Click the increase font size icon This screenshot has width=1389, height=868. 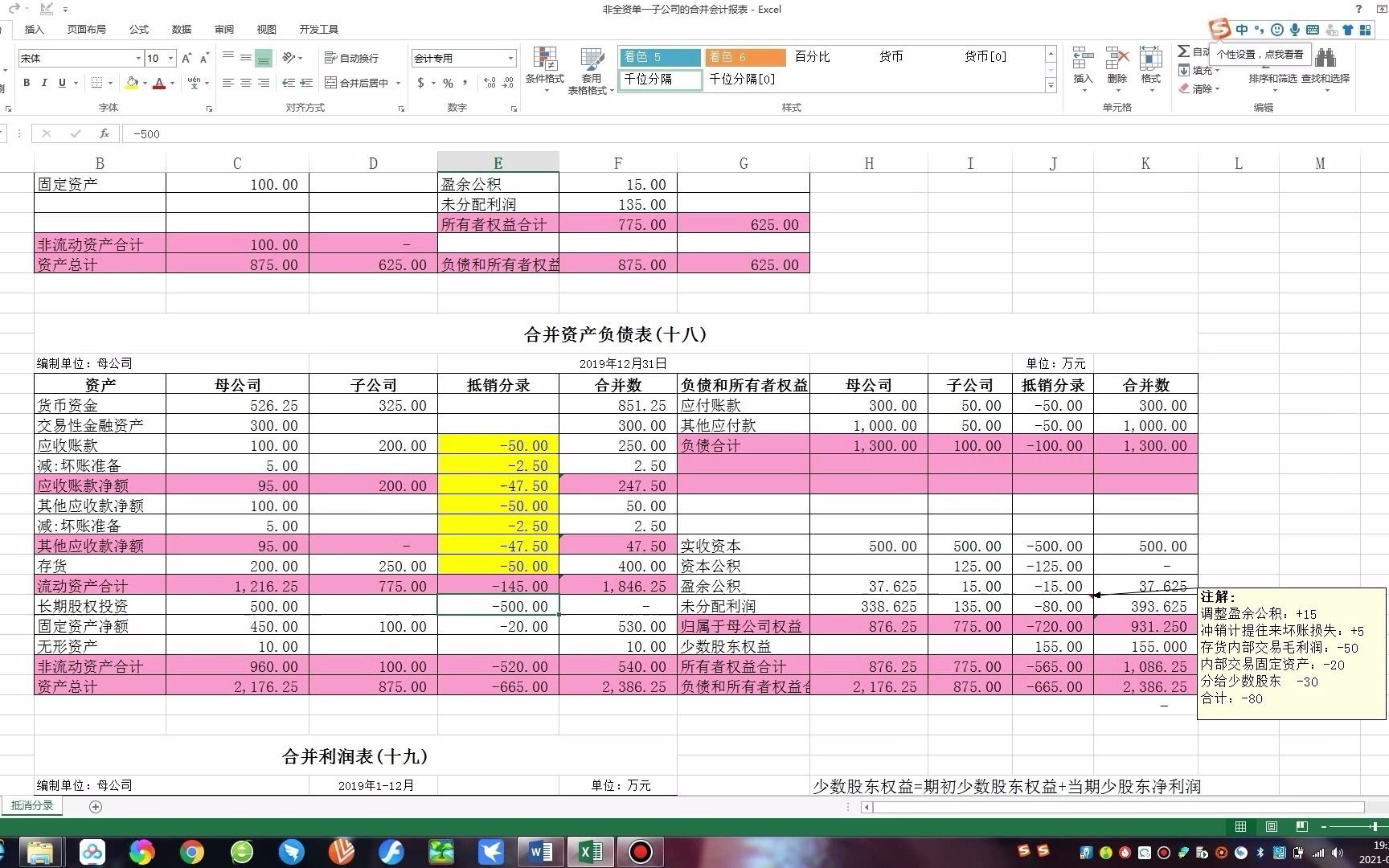pos(186,58)
